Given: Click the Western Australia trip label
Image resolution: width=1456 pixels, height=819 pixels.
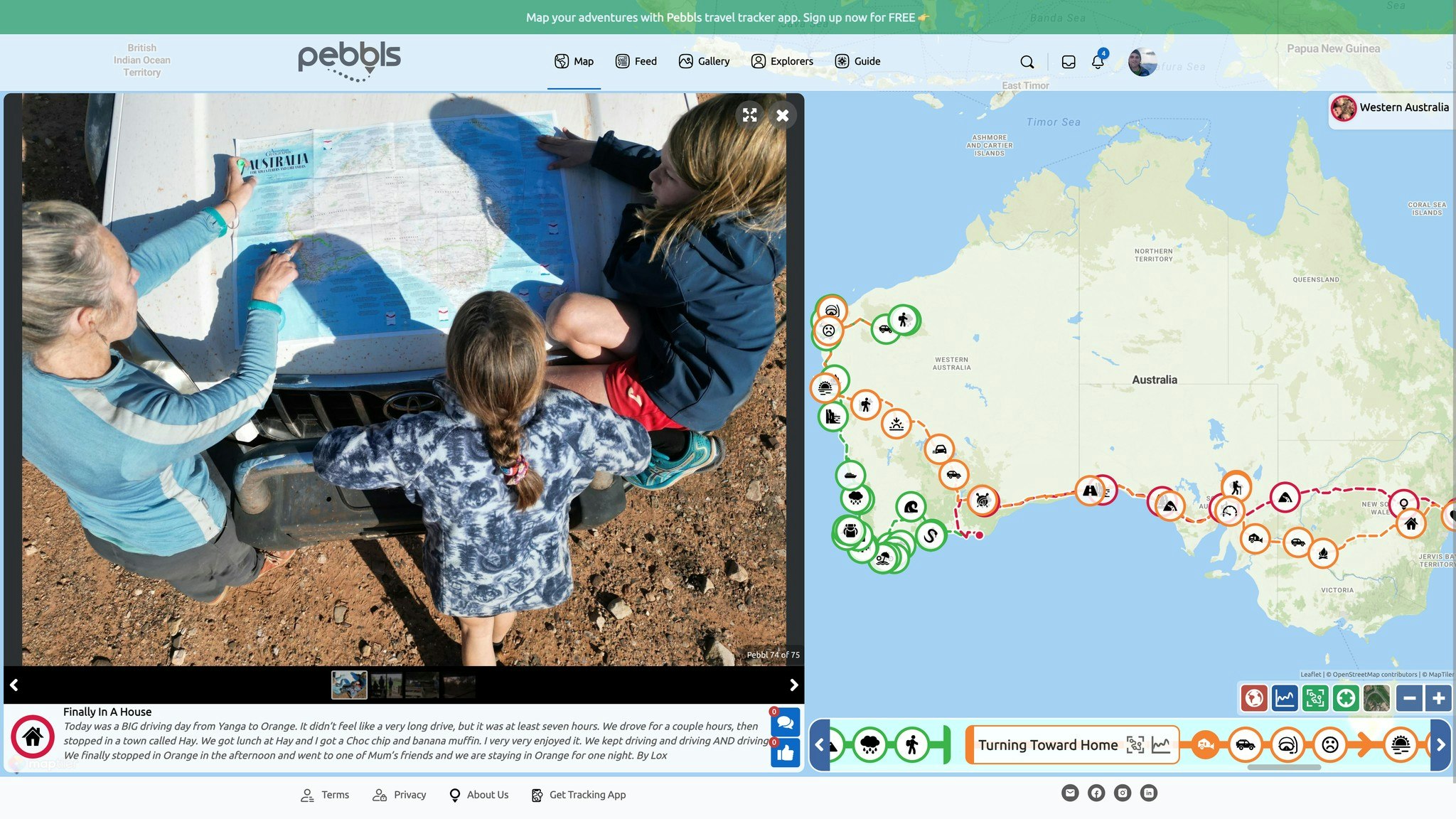Looking at the screenshot, I should tap(1391, 108).
